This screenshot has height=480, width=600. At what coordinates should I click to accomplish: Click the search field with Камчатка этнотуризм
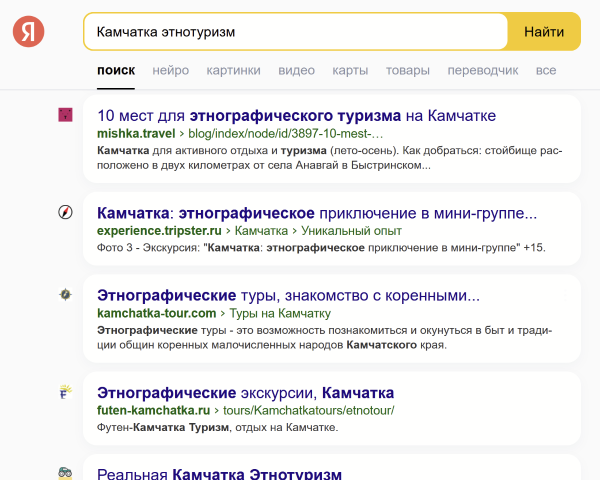point(295,32)
